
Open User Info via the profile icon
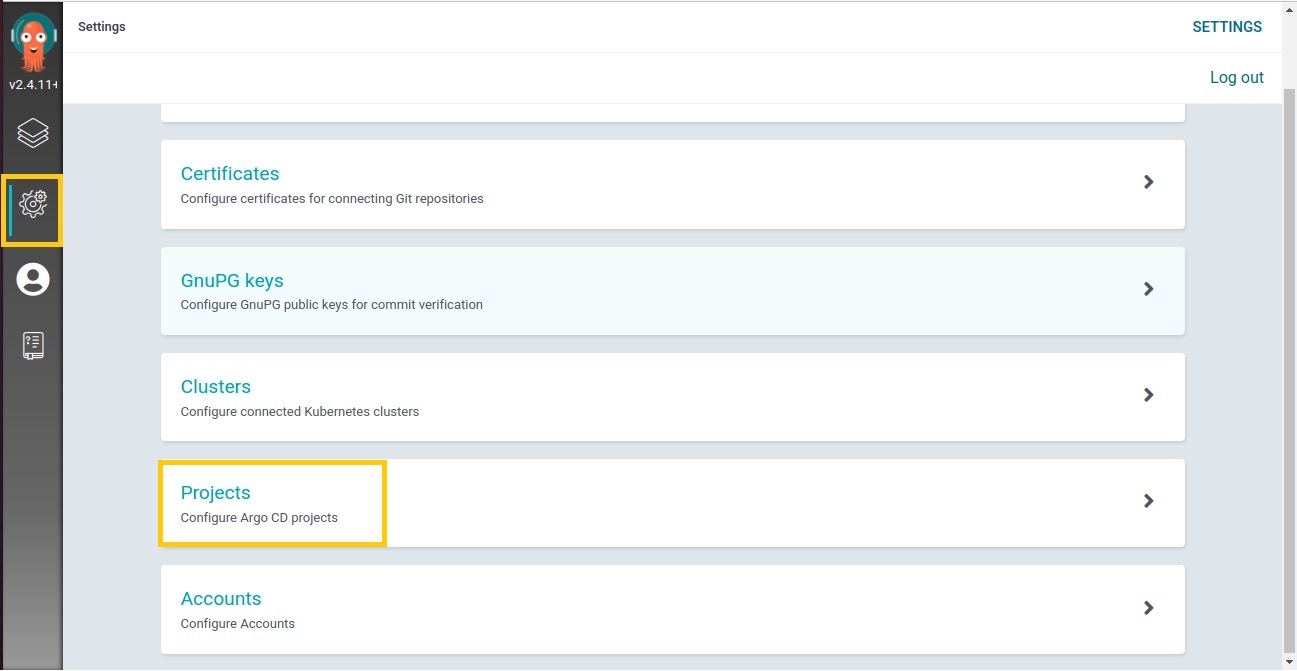tap(33, 279)
